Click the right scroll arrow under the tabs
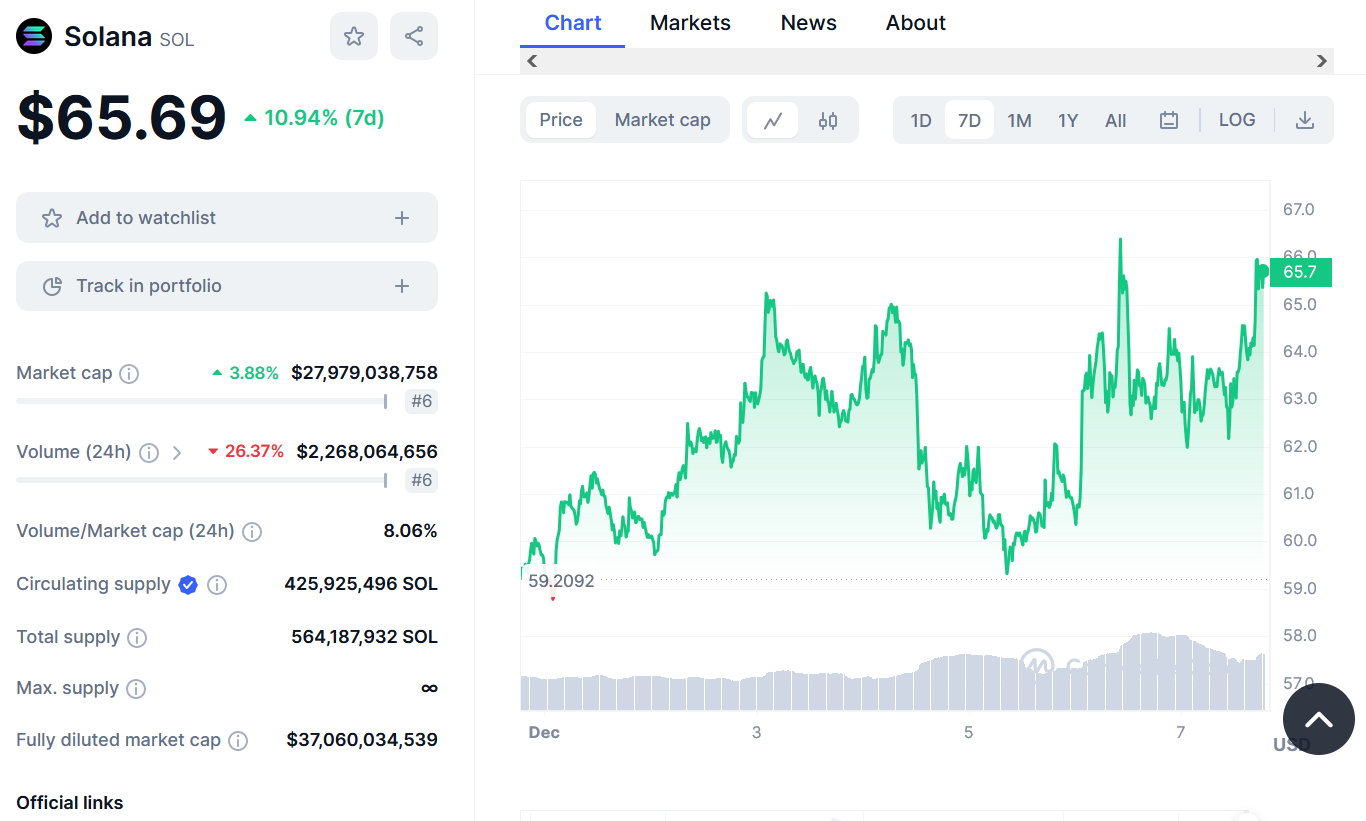Image resolution: width=1366 pixels, height=821 pixels. point(1322,61)
